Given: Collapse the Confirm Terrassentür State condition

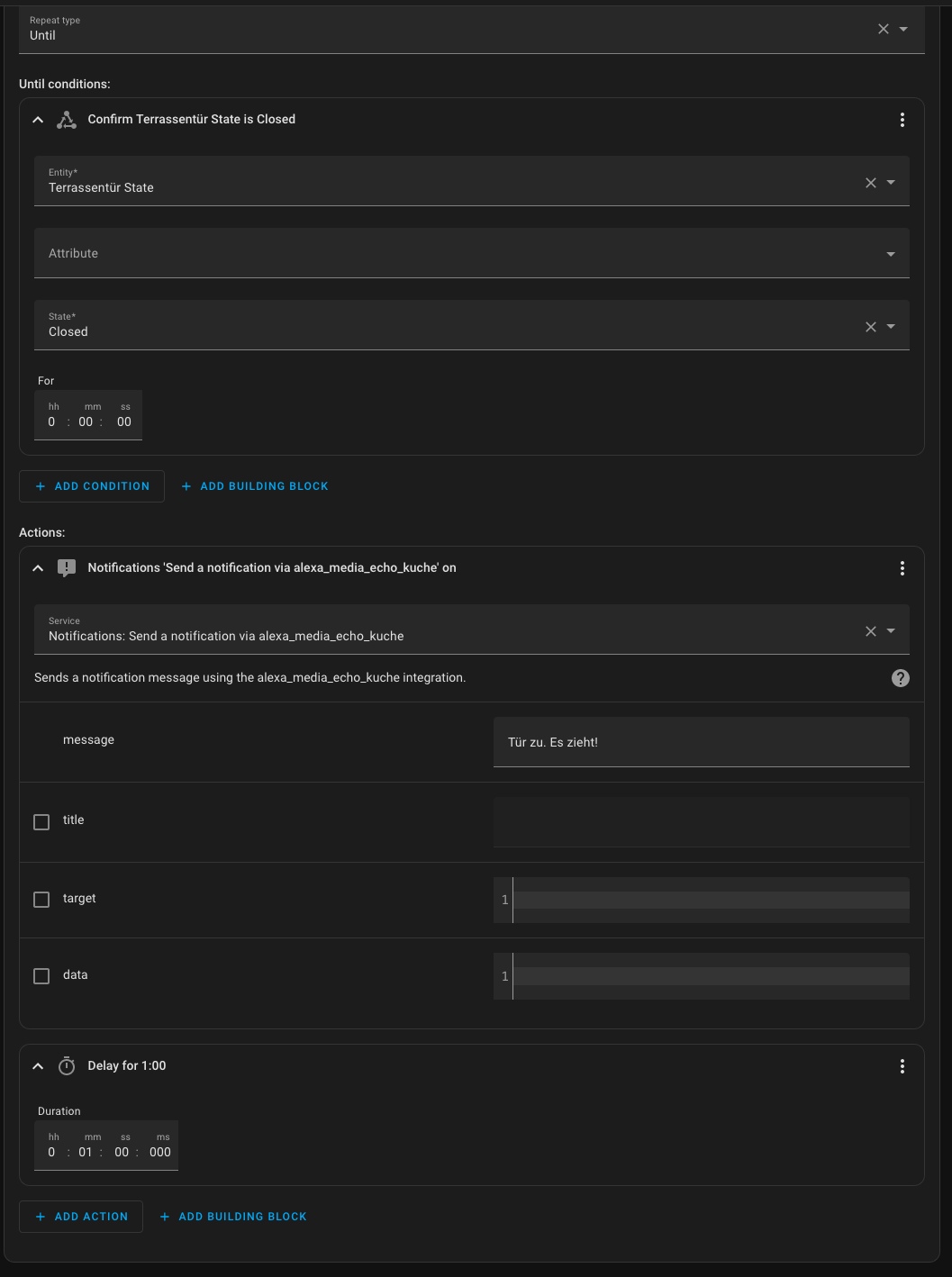Looking at the screenshot, I should click(x=38, y=120).
